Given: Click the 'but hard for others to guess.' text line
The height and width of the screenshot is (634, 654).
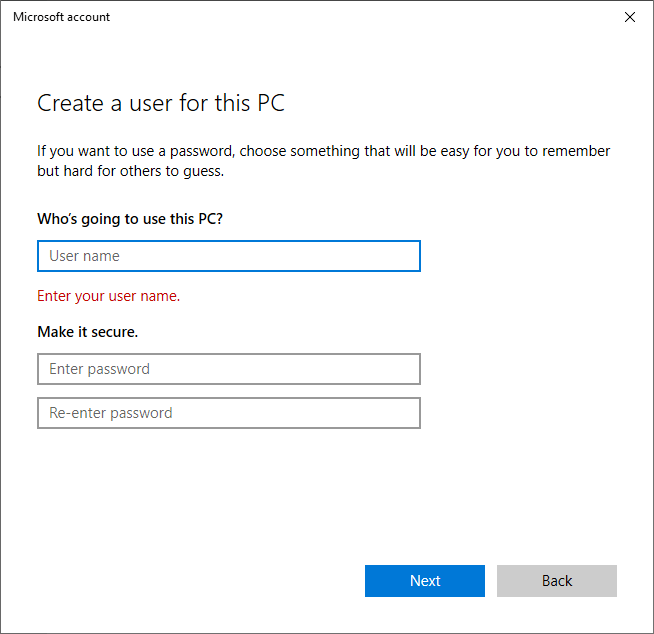Looking at the screenshot, I should [130, 171].
